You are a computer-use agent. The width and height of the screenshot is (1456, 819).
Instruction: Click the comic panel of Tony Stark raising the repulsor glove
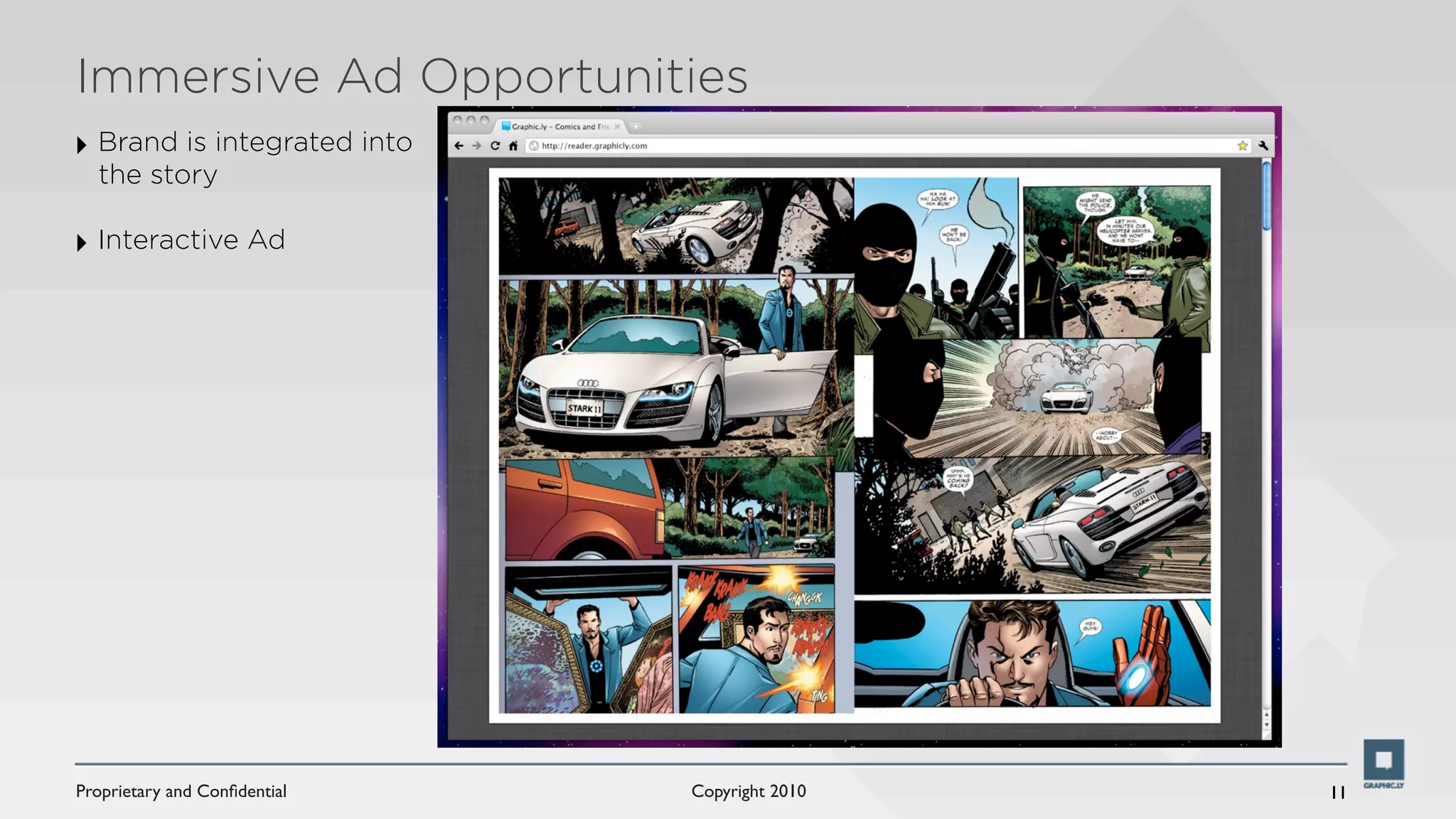[x=1032, y=653]
